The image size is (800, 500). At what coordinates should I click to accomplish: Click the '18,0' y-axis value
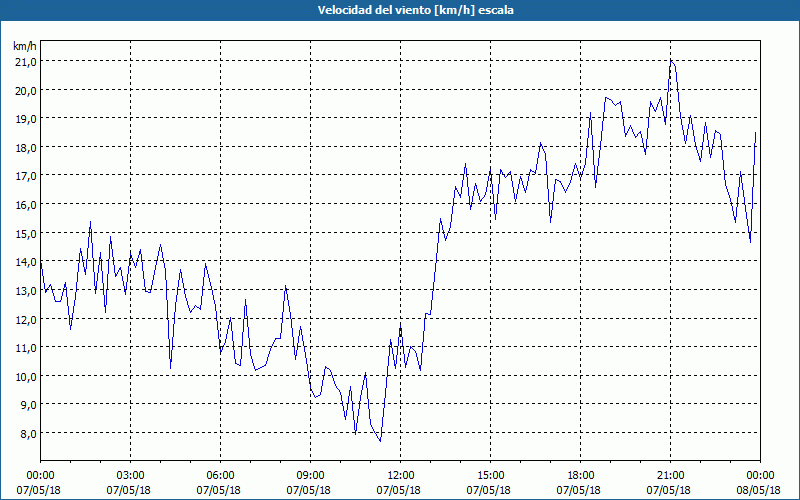(x=26, y=147)
